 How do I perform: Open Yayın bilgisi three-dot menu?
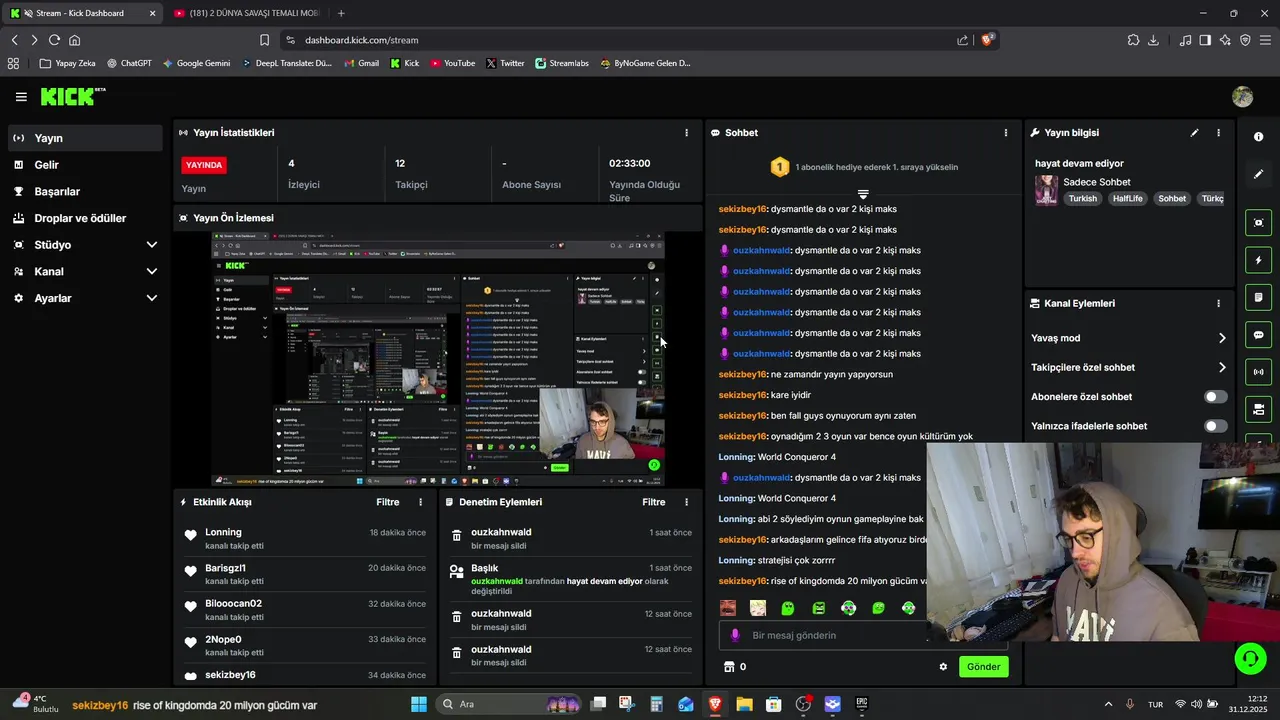pos(1218,132)
